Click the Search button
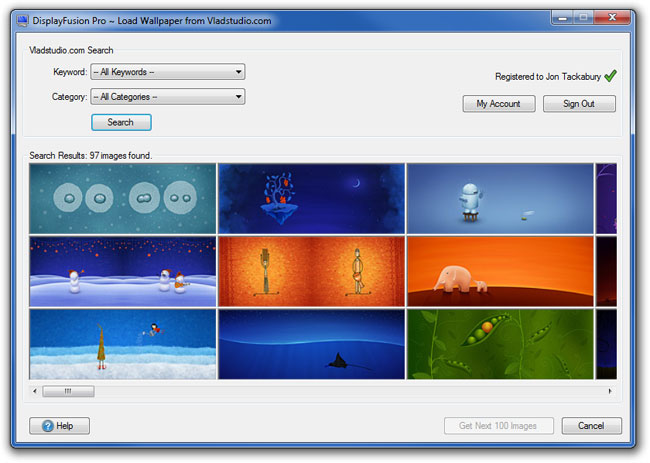650x463 pixels. point(121,122)
